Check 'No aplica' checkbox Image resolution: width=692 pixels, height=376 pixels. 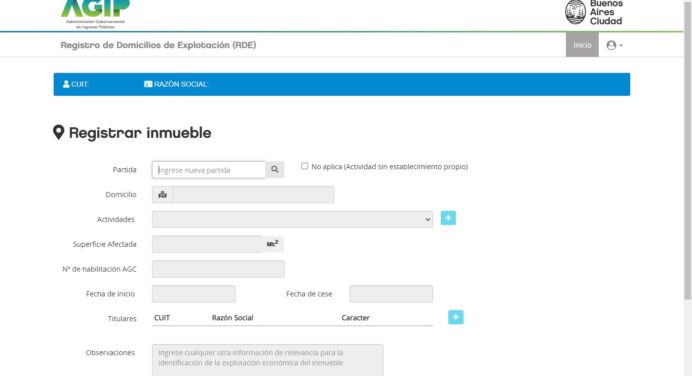point(305,166)
